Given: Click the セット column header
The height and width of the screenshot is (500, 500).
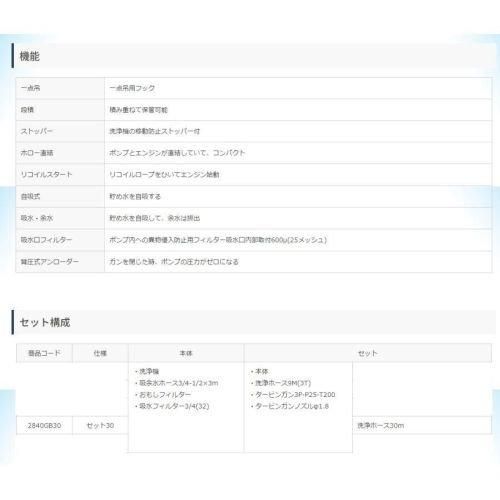Looking at the screenshot, I should point(368,353).
